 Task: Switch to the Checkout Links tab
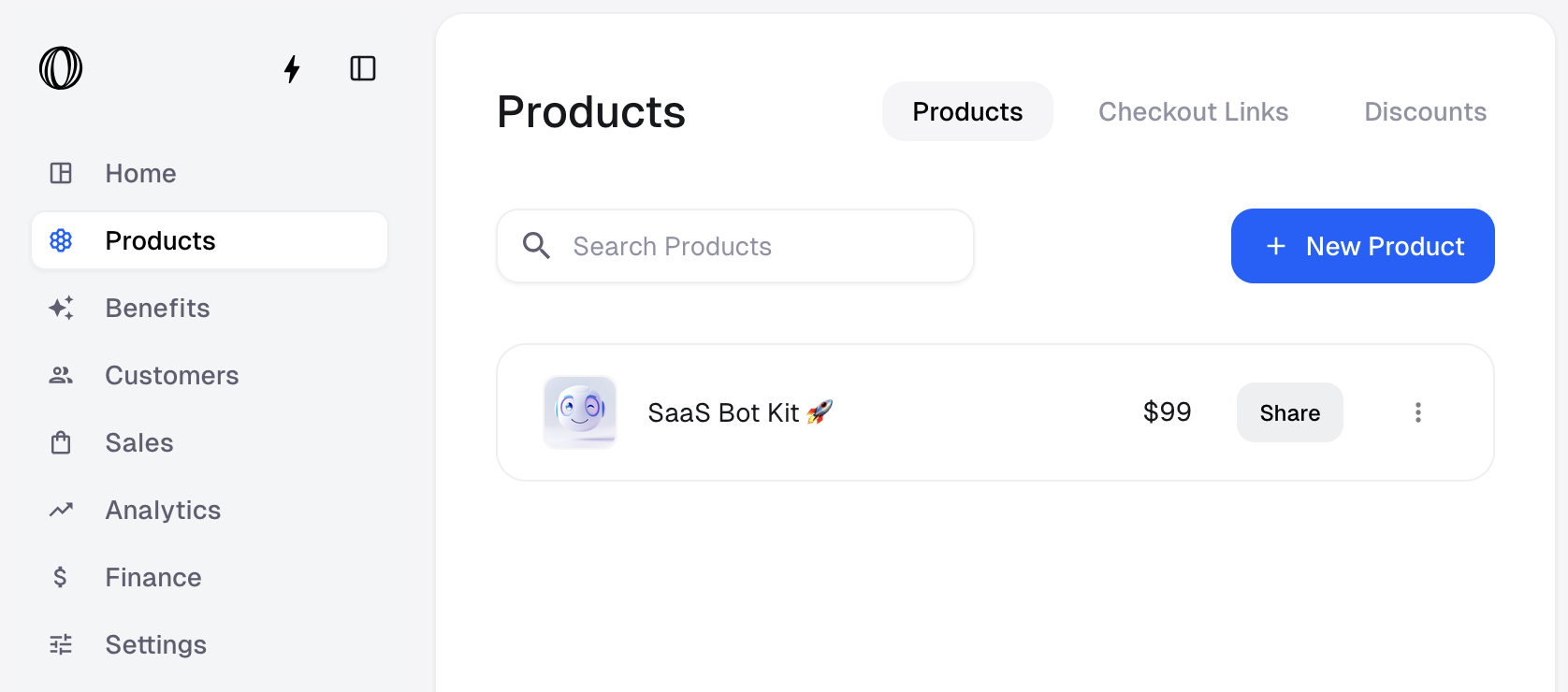coord(1193,111)
